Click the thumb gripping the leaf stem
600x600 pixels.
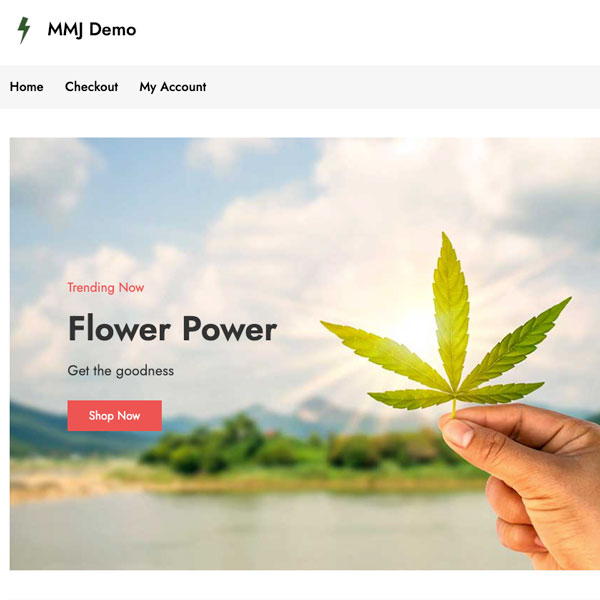[457, 430]
